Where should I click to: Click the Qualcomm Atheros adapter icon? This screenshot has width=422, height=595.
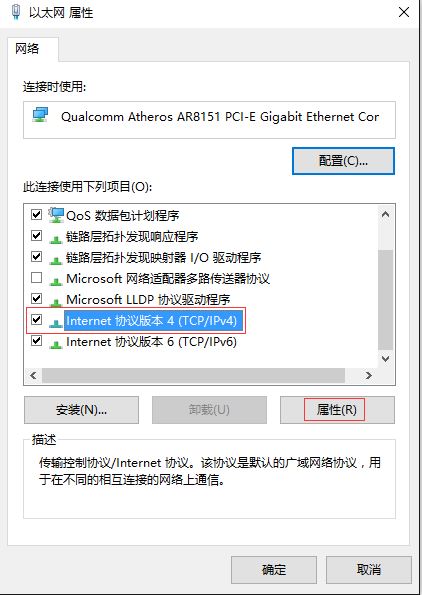(x=40, y=115)
